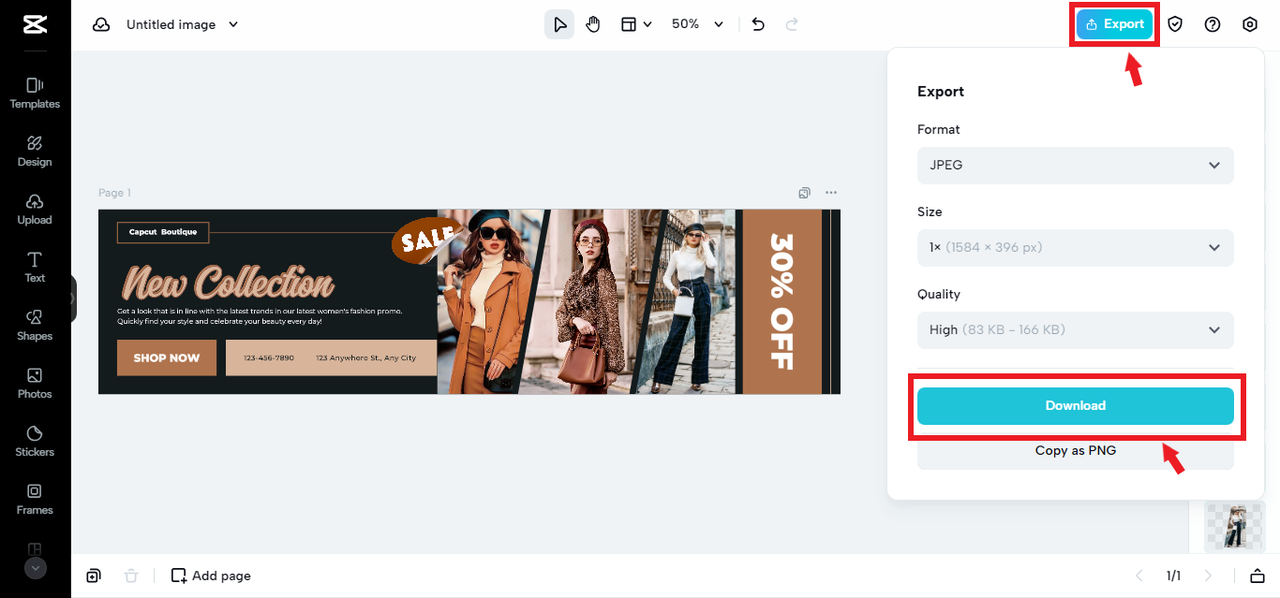The image size is (1280, 598).
Task: Open the Size 1× dropdown
Action: (x=1075, y=247)
